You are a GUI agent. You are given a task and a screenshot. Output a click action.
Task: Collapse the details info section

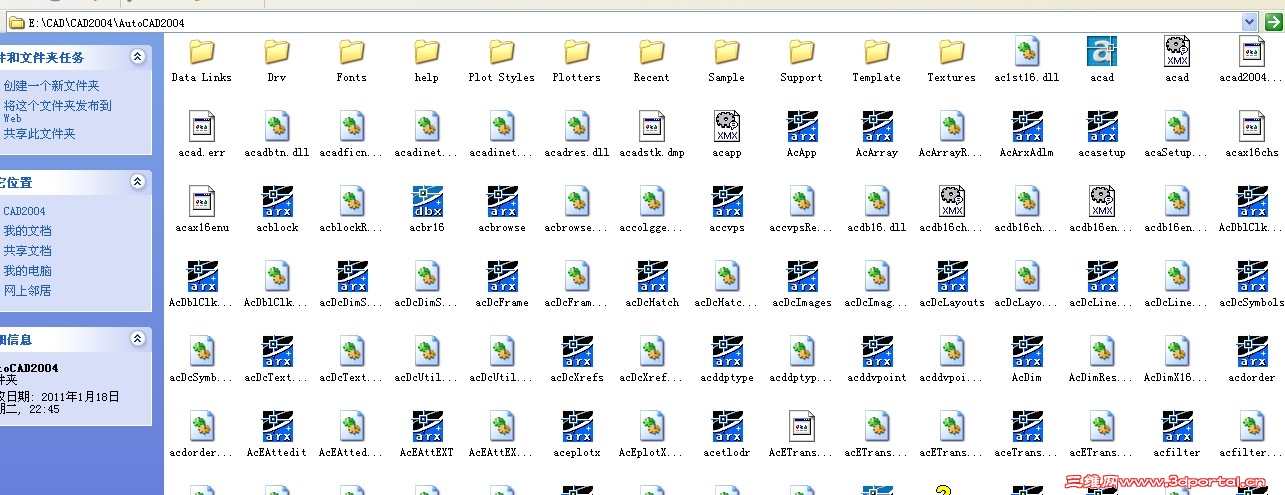[137, 340]
